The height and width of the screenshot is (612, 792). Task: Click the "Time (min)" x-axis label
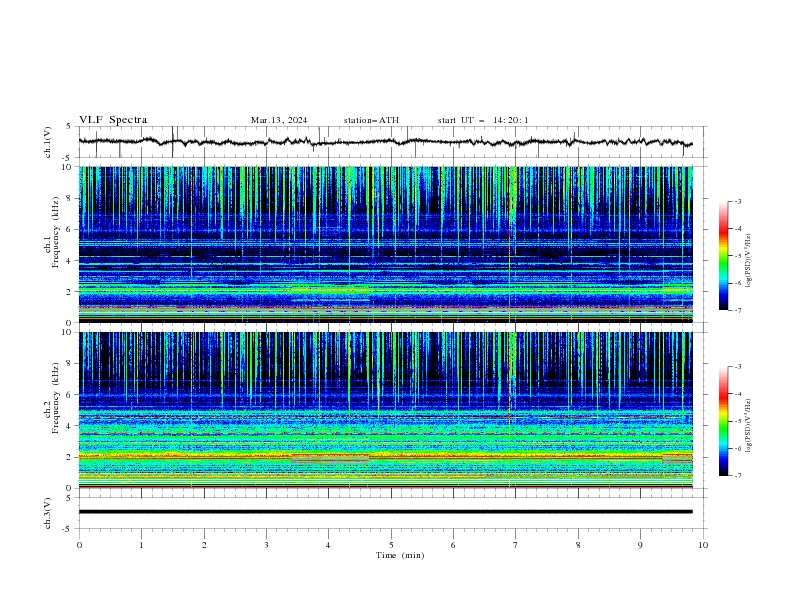pyautogui.click(x=400, y=555)
